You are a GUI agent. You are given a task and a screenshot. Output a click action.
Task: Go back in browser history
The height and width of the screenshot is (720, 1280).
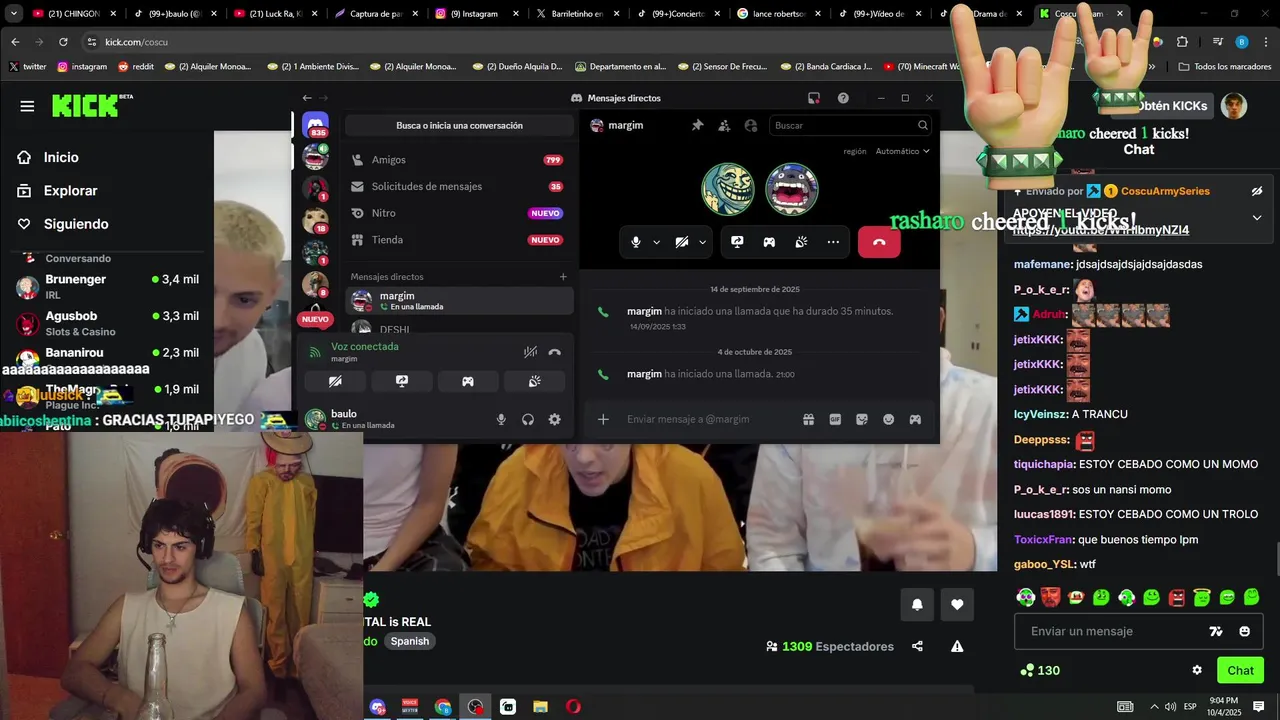click(x=15, y=42)
